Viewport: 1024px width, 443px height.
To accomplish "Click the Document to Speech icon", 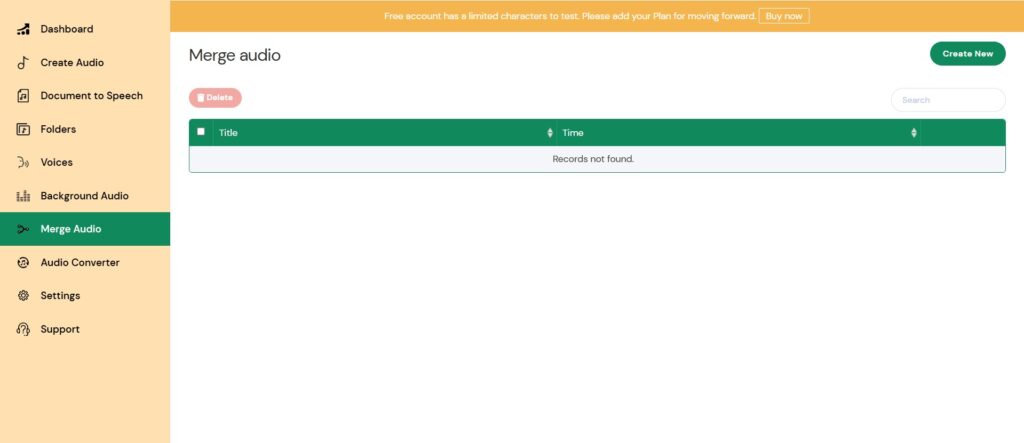I will 23,96.
